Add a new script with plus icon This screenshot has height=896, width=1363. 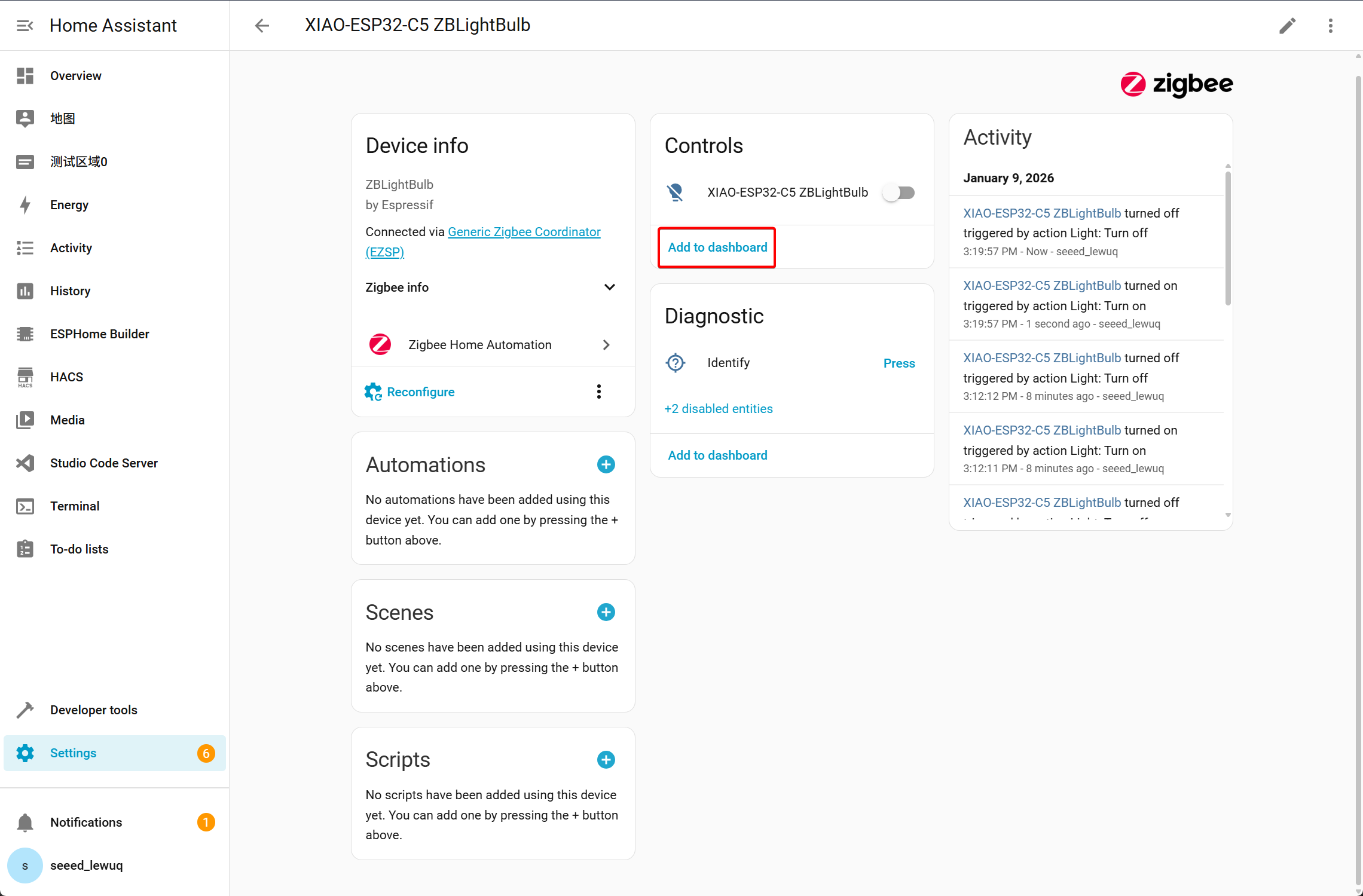click(x=606, y=760)
